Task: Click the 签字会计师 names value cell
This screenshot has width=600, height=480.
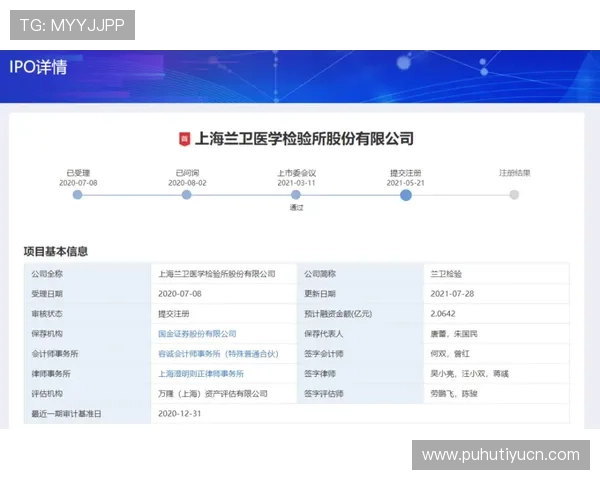Action: click(x=496, y=354)
